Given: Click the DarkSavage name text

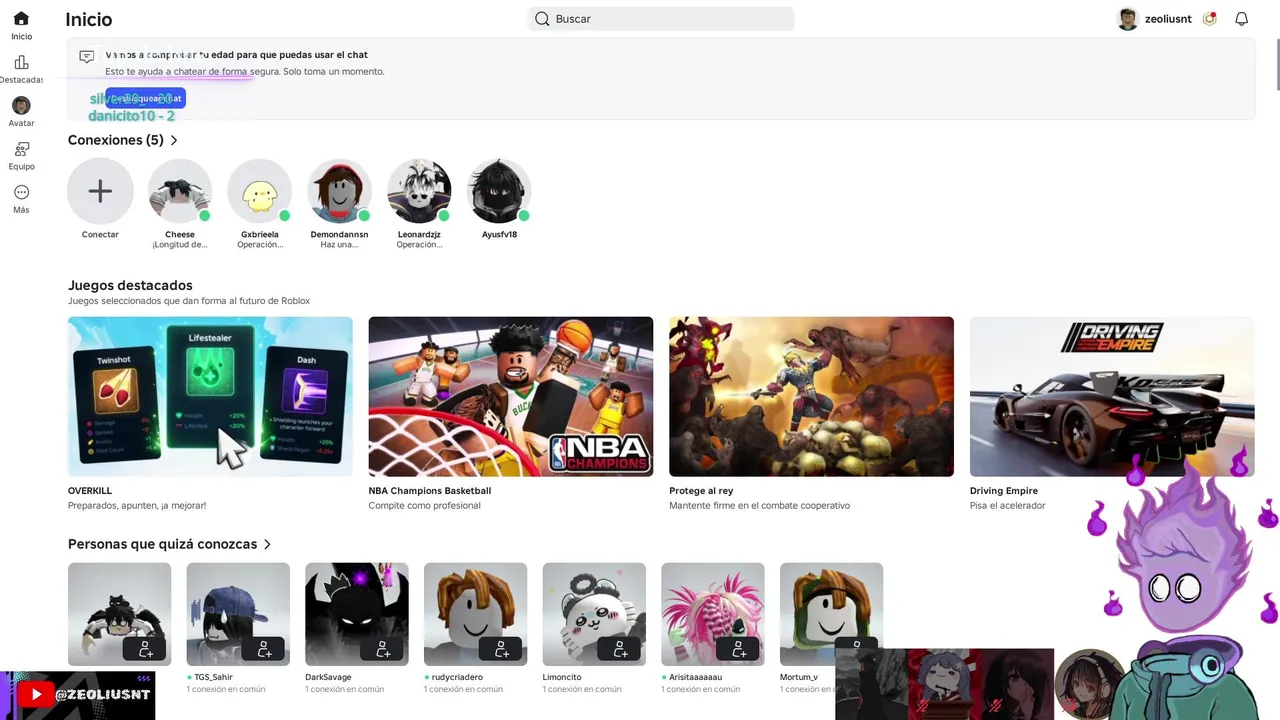Looking at the screenshot, I should pos(328,677).
